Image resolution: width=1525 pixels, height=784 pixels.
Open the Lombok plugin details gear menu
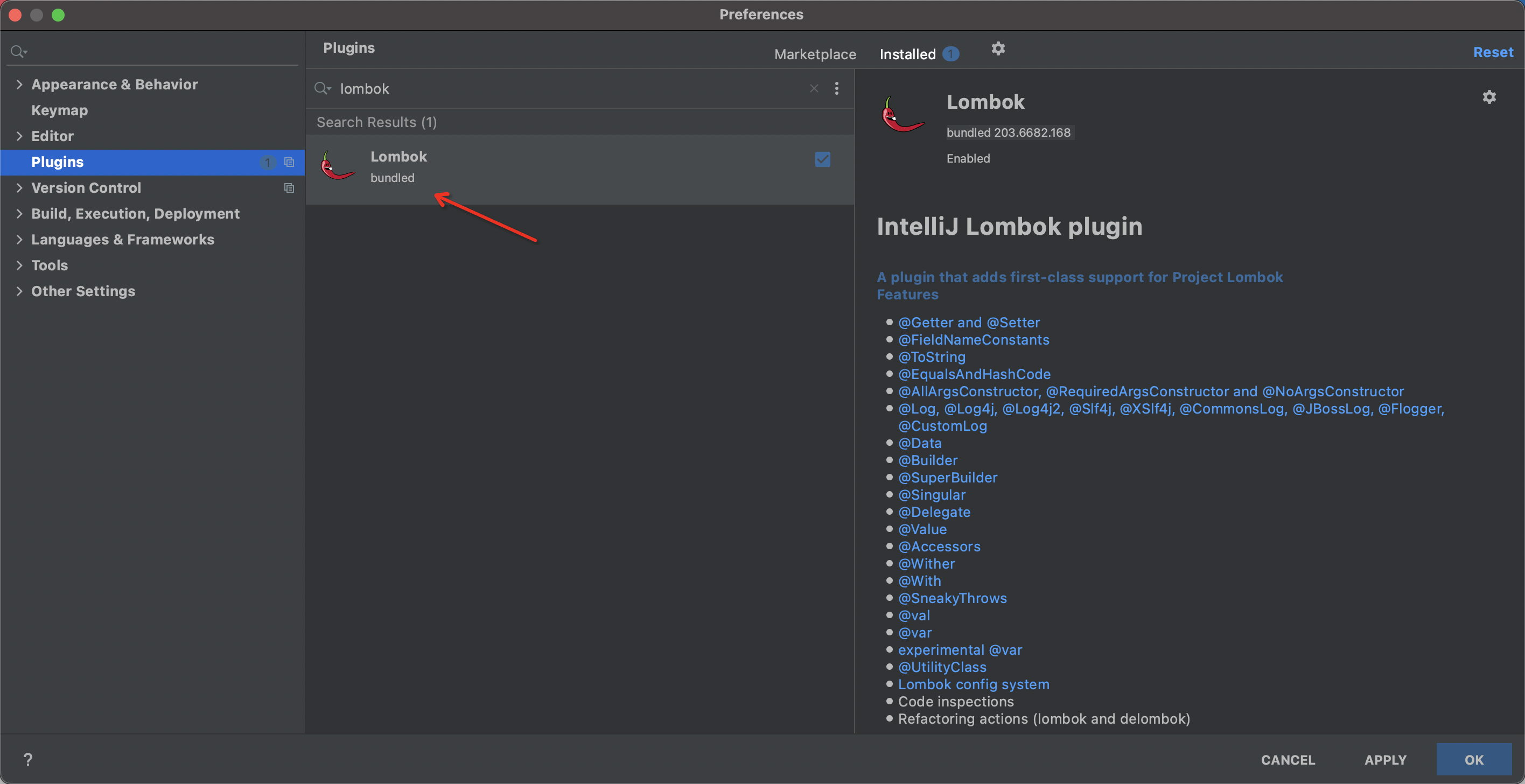coord(1489,97)
